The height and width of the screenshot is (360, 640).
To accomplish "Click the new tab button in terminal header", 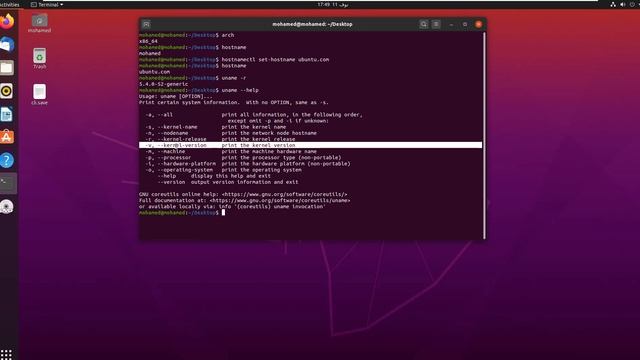I will pyautogui.click(x=146, y=24).
